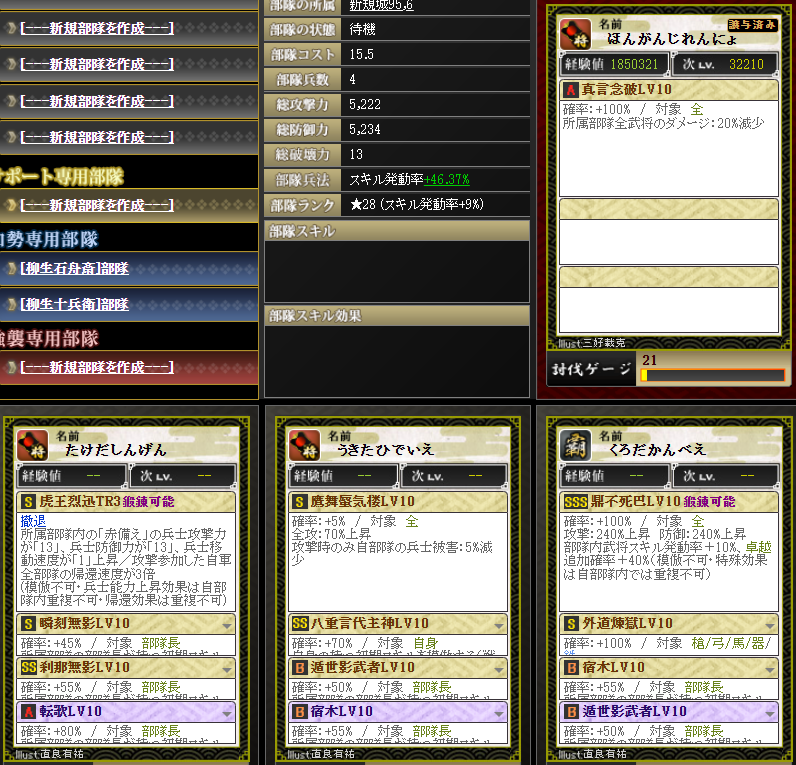Click the S rank badge of 虎王烈迅TR3

pyautogui.click(x=28, y=502)
